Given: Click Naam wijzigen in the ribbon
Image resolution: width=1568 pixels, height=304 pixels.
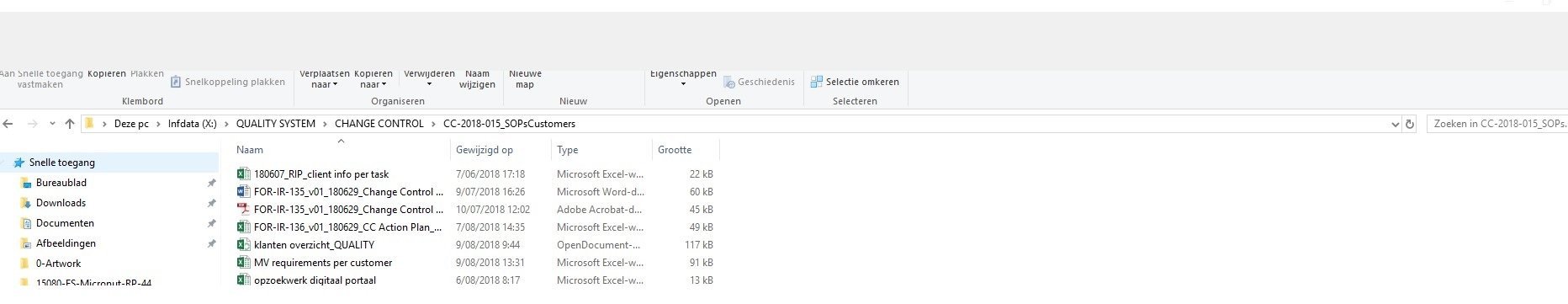Looking at the screenshot, I should [477, 79].
